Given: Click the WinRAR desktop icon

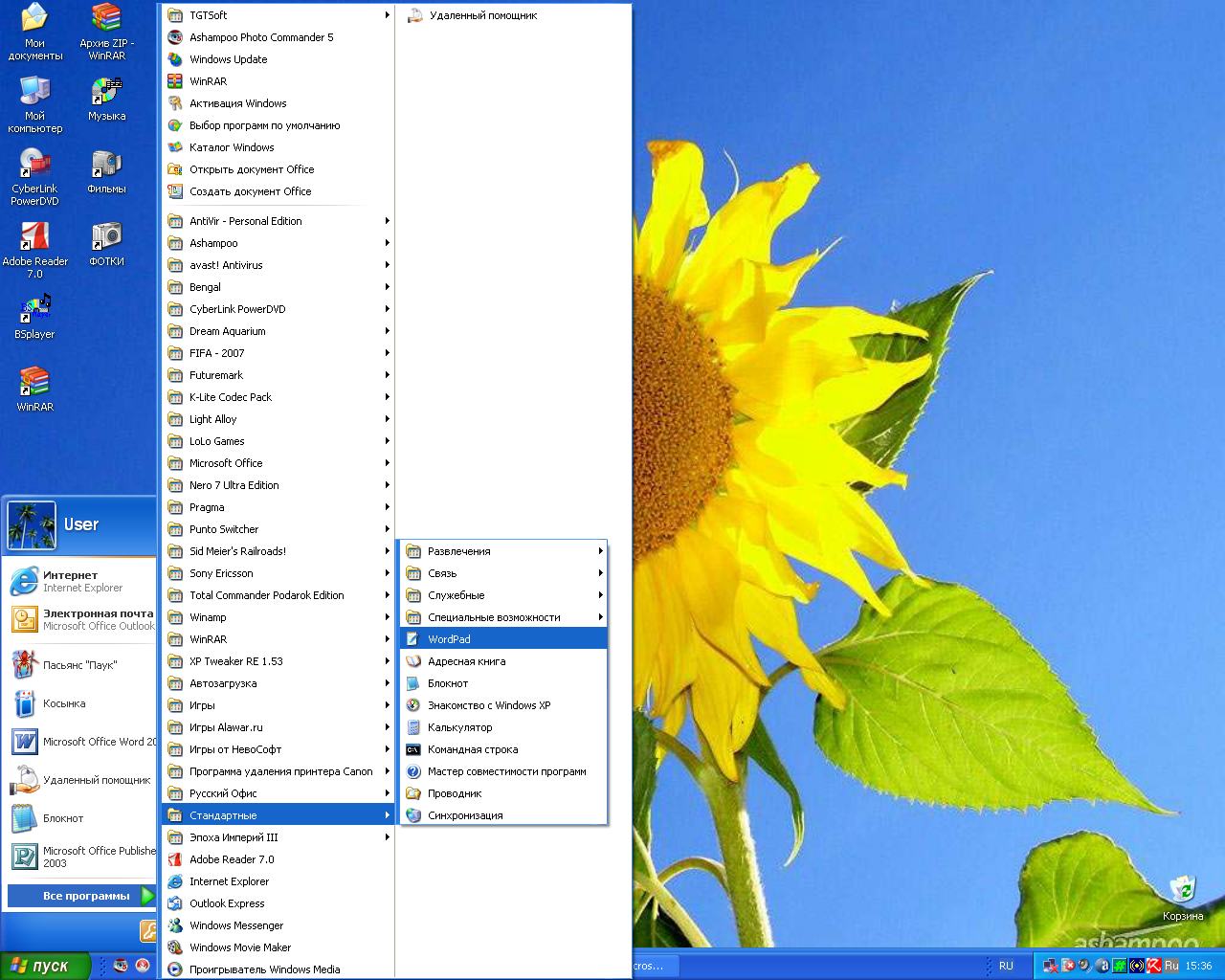Looking at the screenshot, I should point(35,390).
